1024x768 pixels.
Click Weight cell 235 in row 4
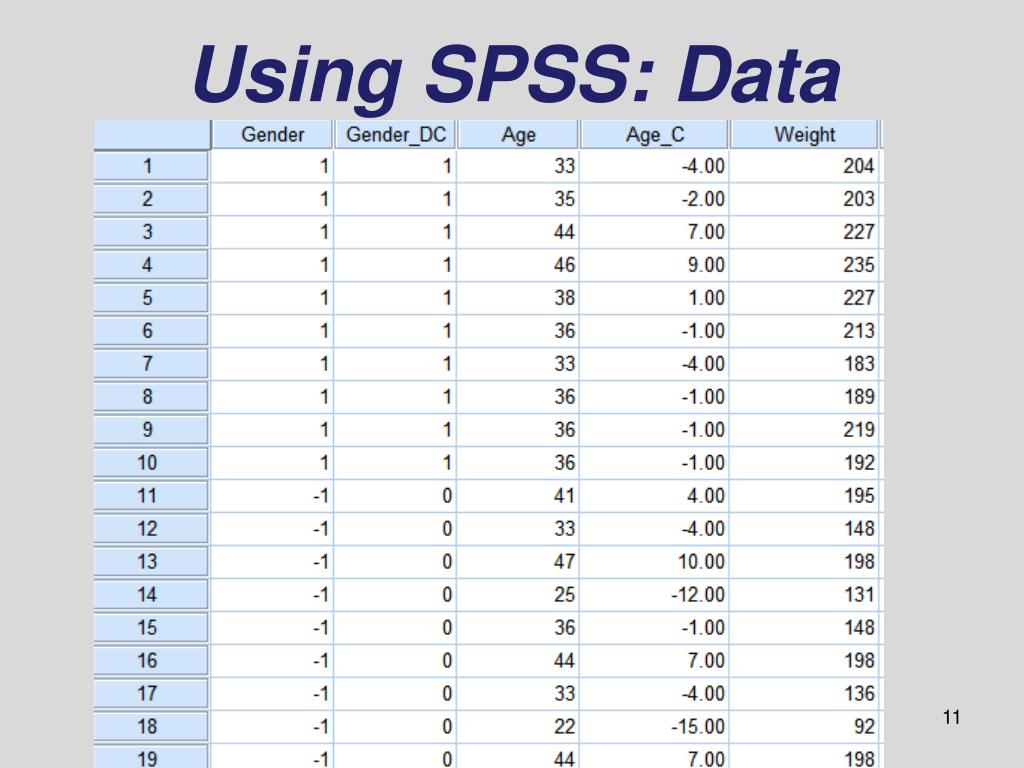(x=804, y=264)
